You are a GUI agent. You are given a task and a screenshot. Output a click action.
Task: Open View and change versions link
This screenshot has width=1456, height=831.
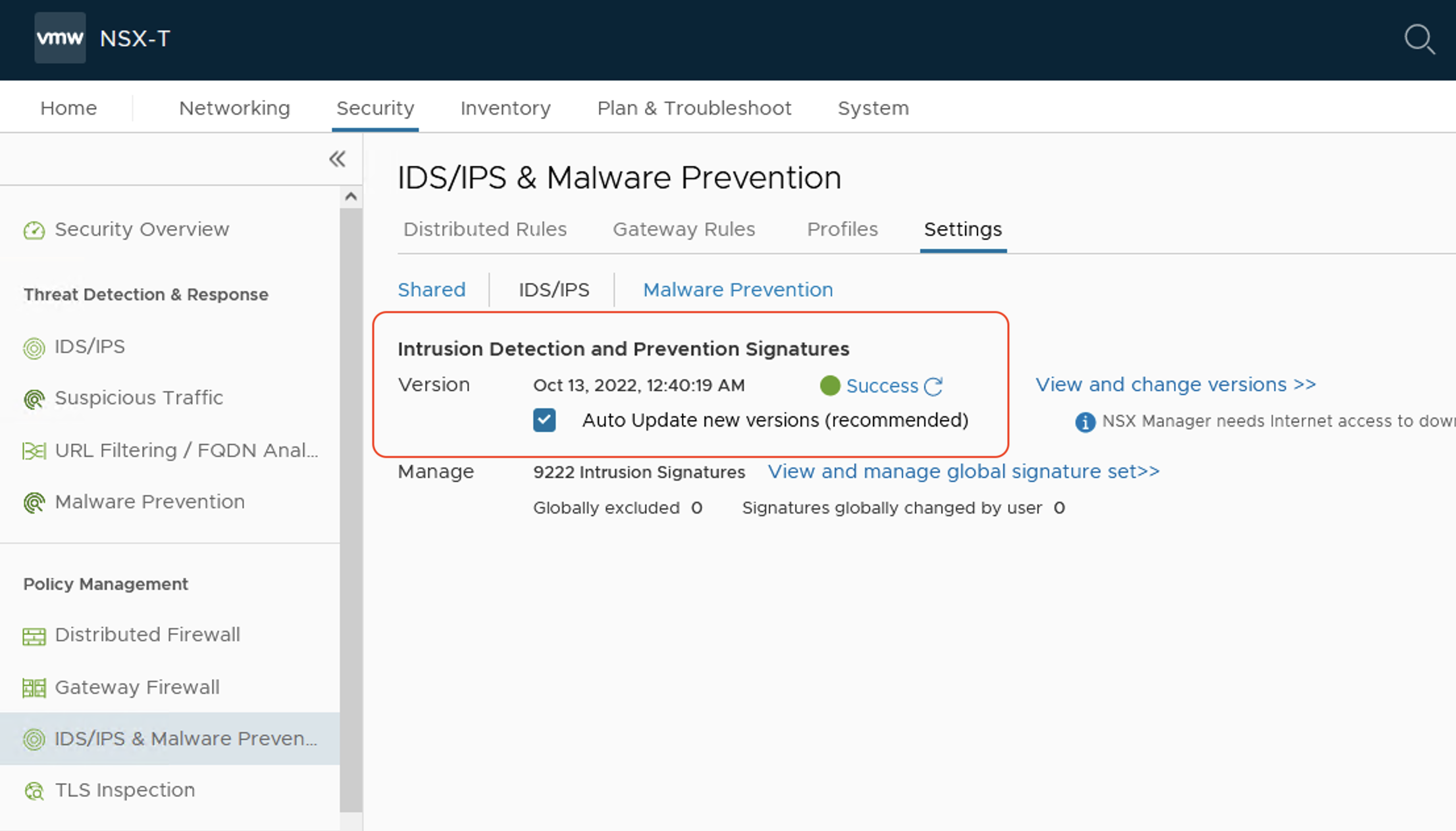click(1176, 385)
